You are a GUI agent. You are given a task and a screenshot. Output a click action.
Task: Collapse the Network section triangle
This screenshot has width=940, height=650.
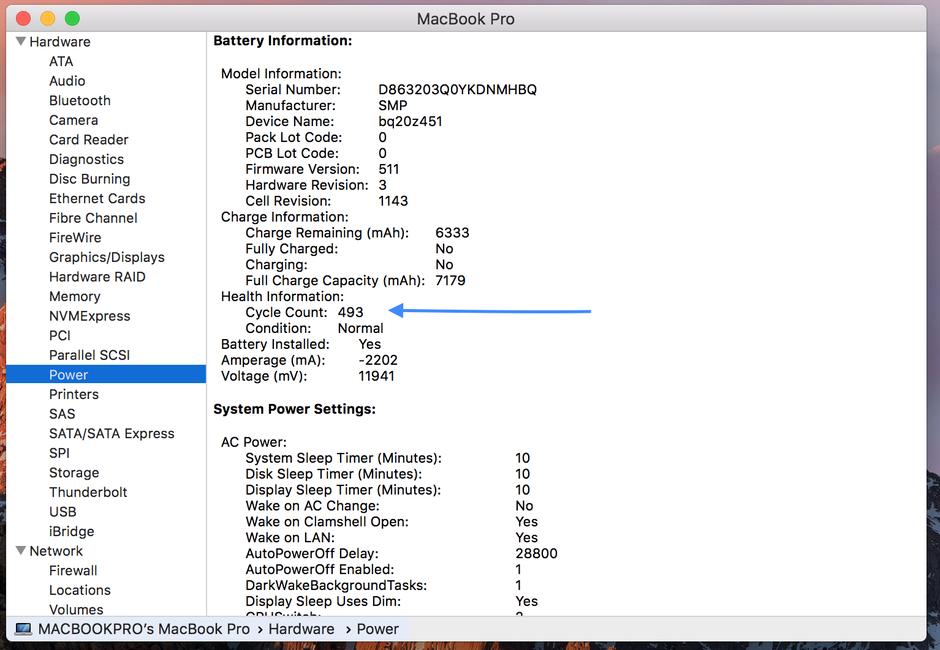[21, 550]
